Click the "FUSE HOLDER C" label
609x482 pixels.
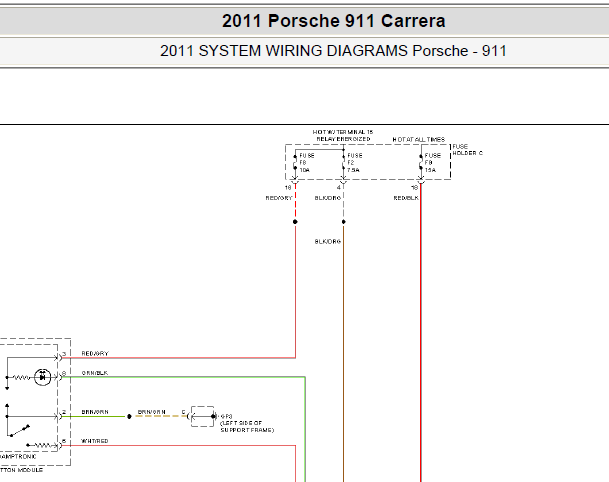[x=468, y=150]
